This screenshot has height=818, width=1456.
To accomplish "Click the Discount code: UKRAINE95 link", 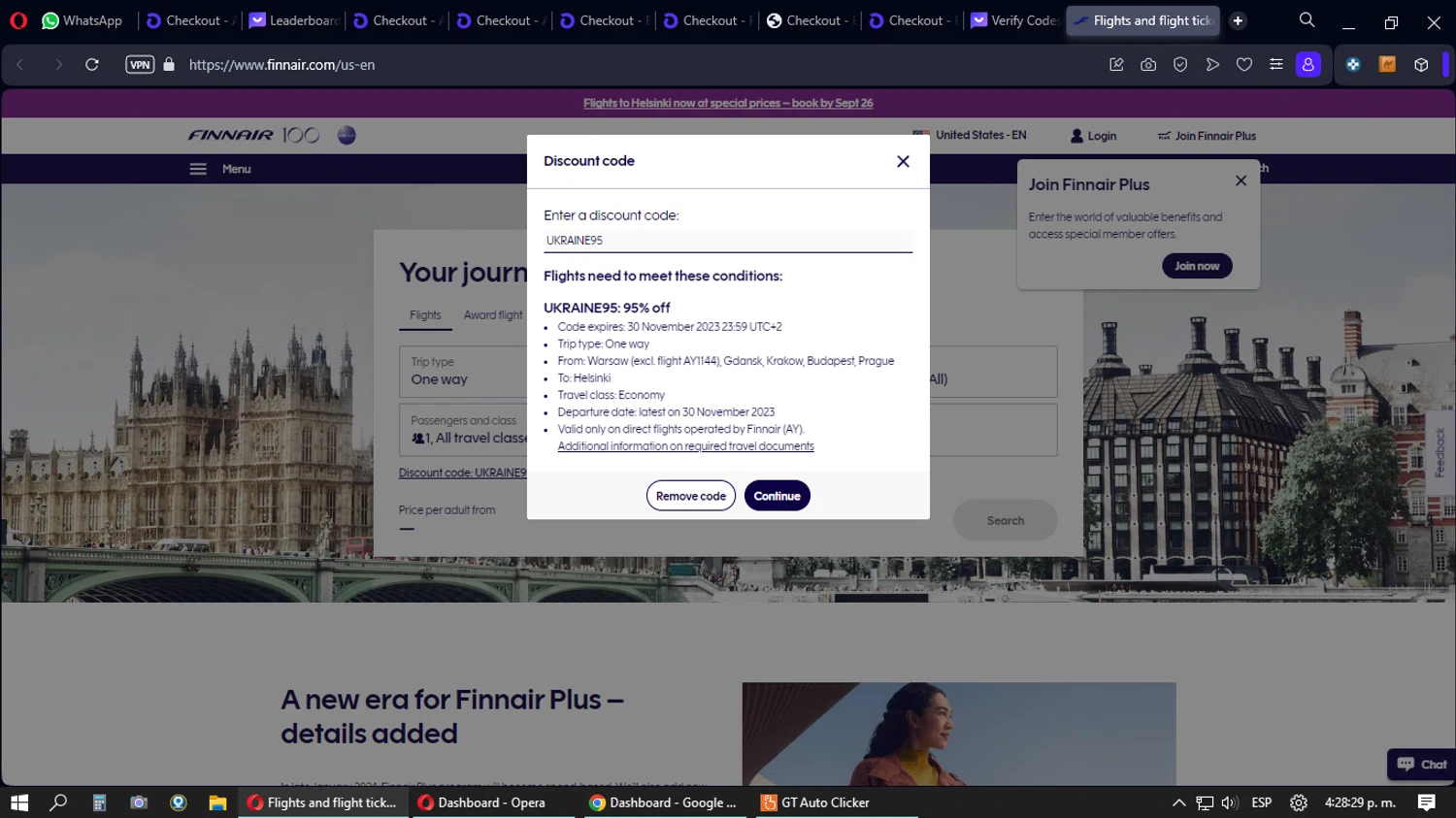I will 462,474.
